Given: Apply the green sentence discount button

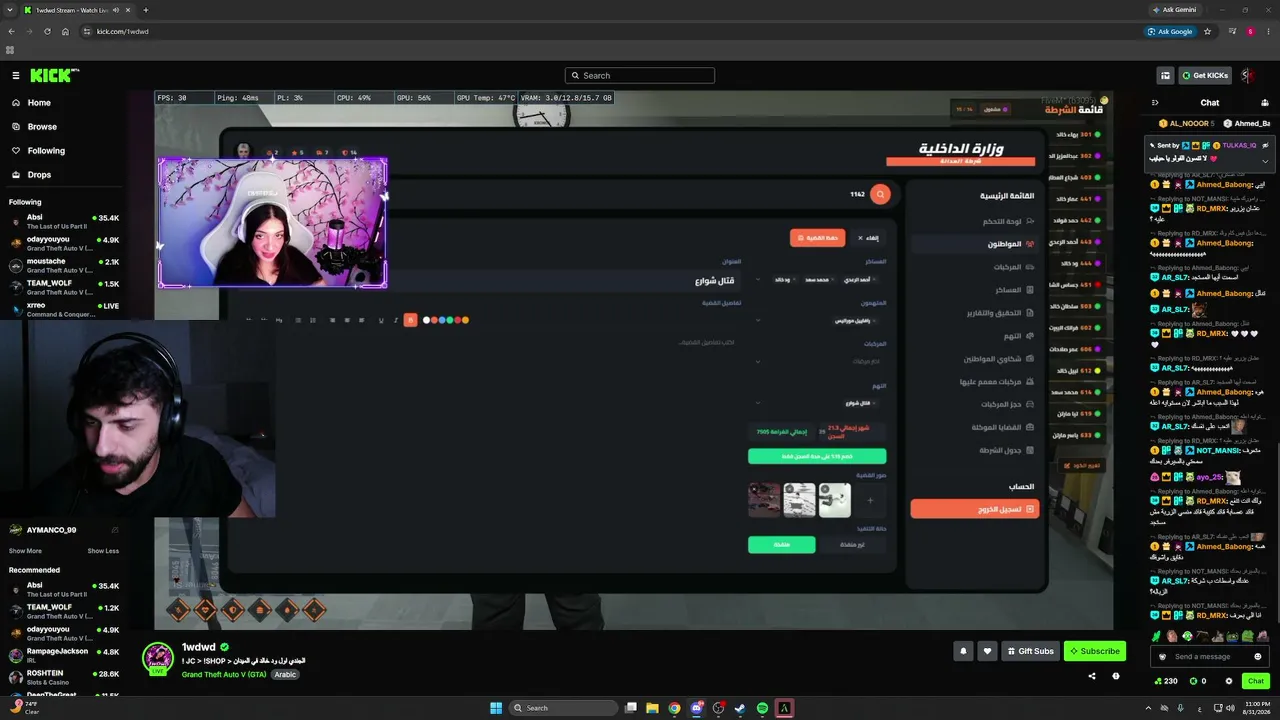Looking at the screenshot, I should coord(817,456).
